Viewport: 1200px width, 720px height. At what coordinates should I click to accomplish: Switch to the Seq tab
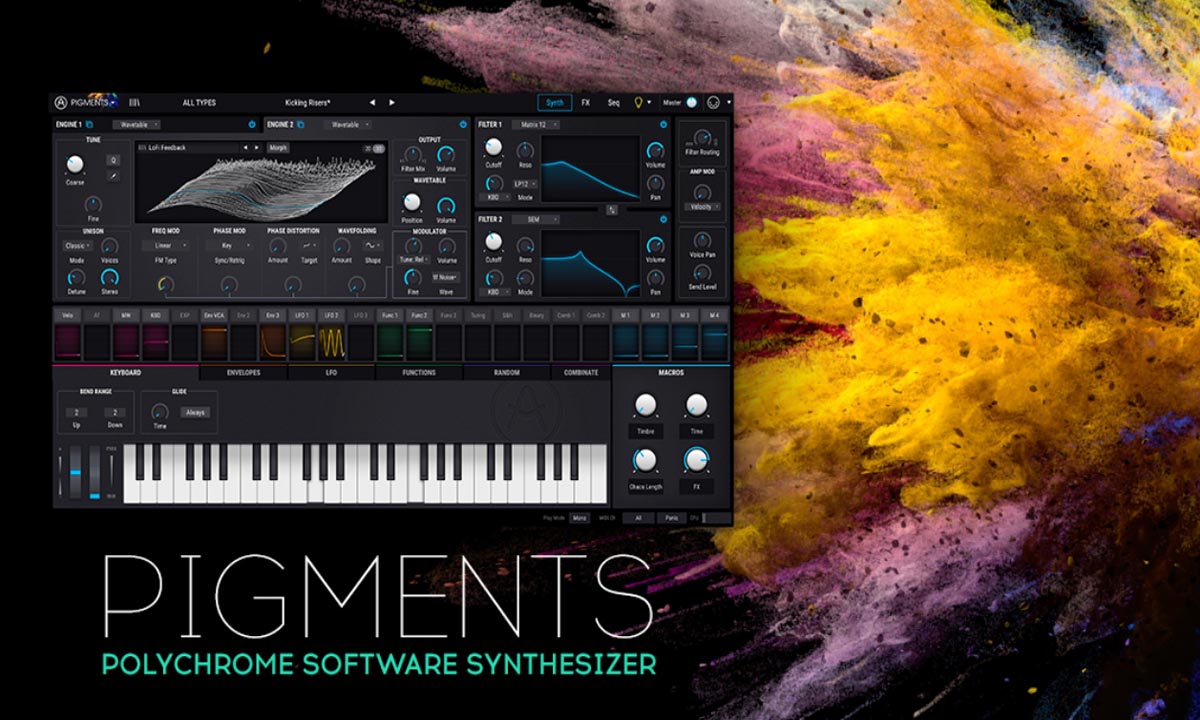click(613, 102)
